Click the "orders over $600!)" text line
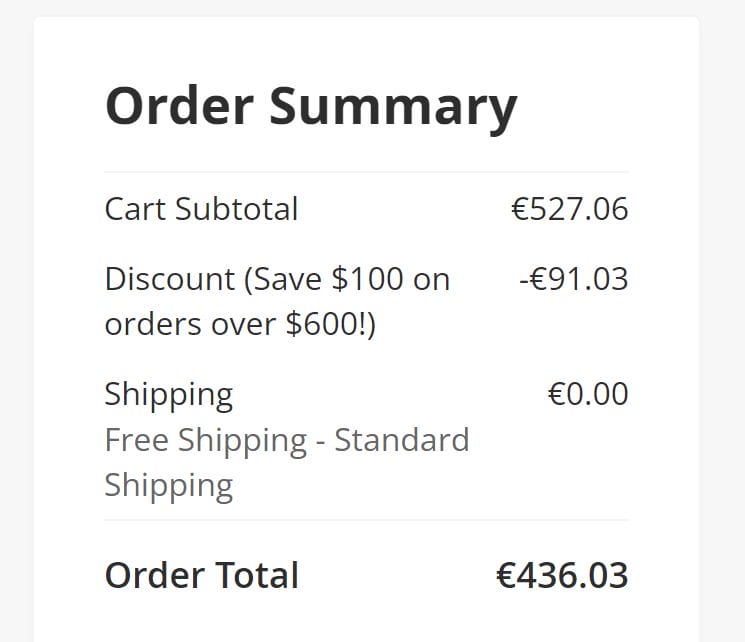 tap(240, 324)
